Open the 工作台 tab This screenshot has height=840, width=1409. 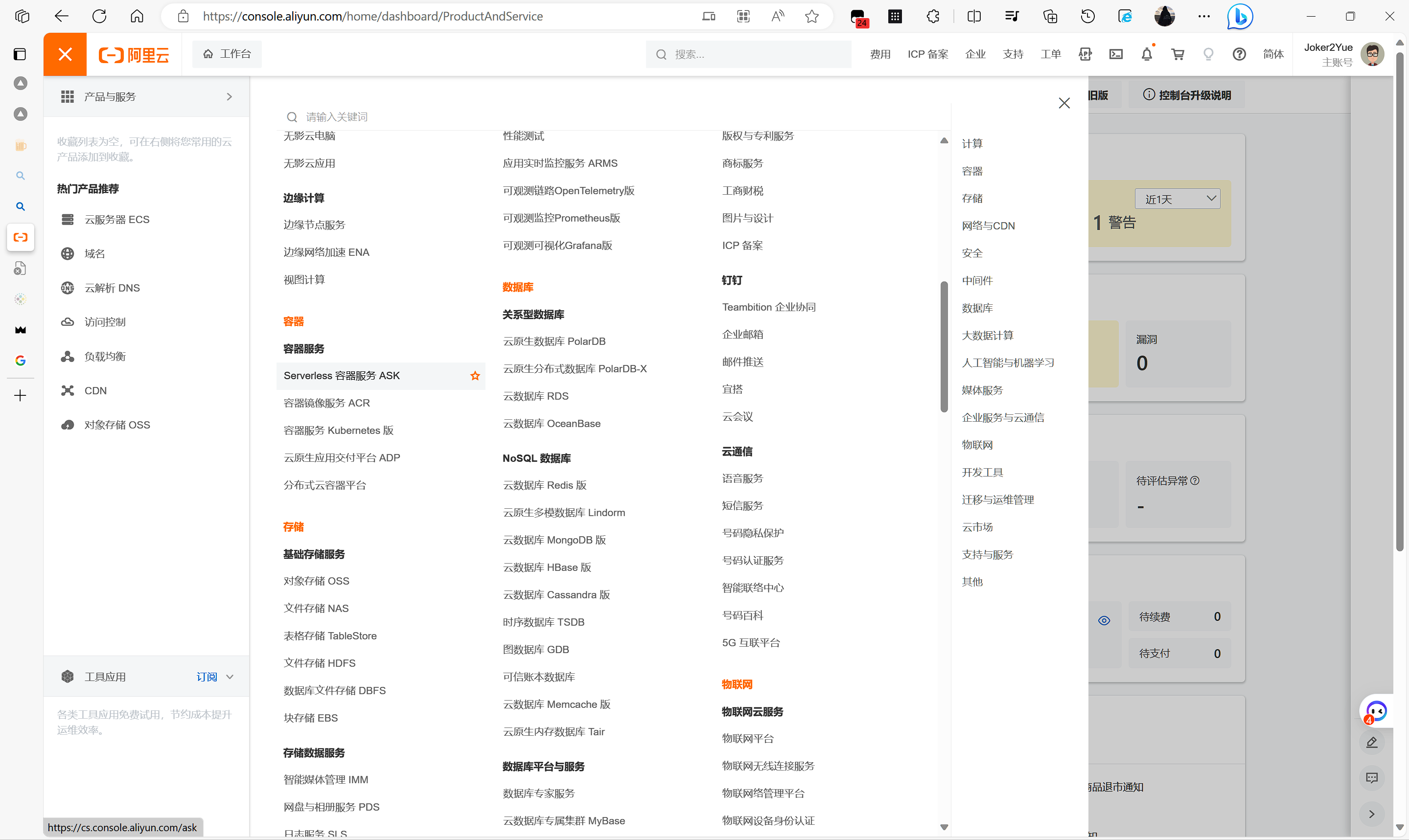pyautogui.click(x=227, y=54)
